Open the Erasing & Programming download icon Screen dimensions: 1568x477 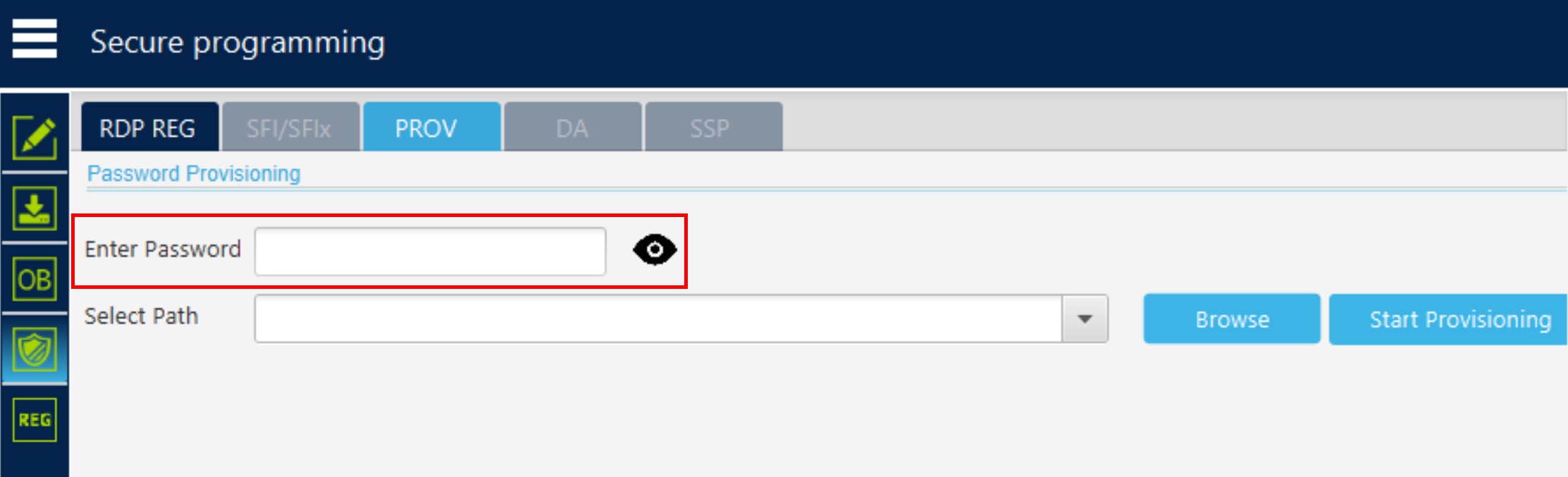tap(35, 209)
